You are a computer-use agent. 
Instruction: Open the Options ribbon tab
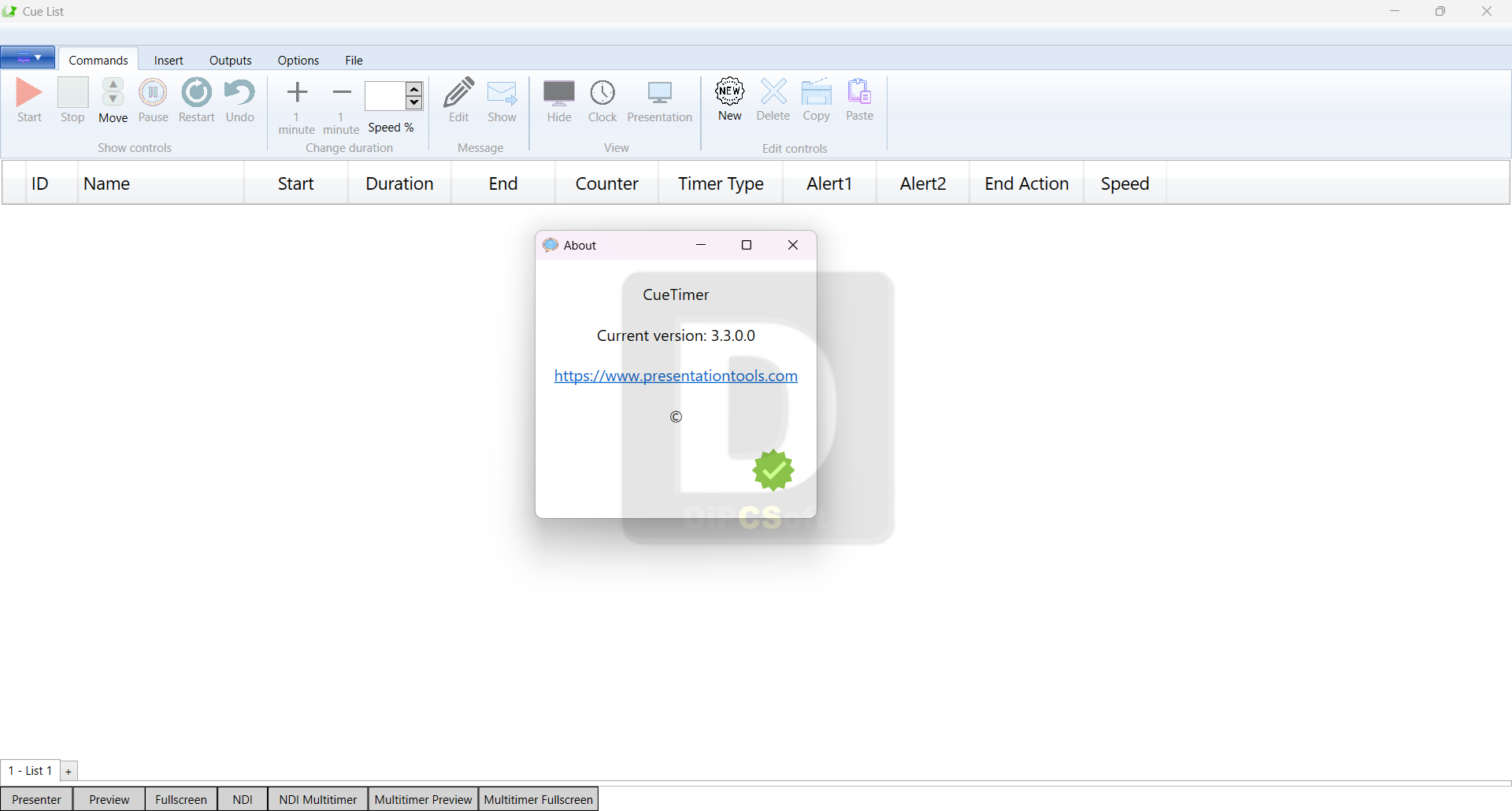tap(298, 60)
